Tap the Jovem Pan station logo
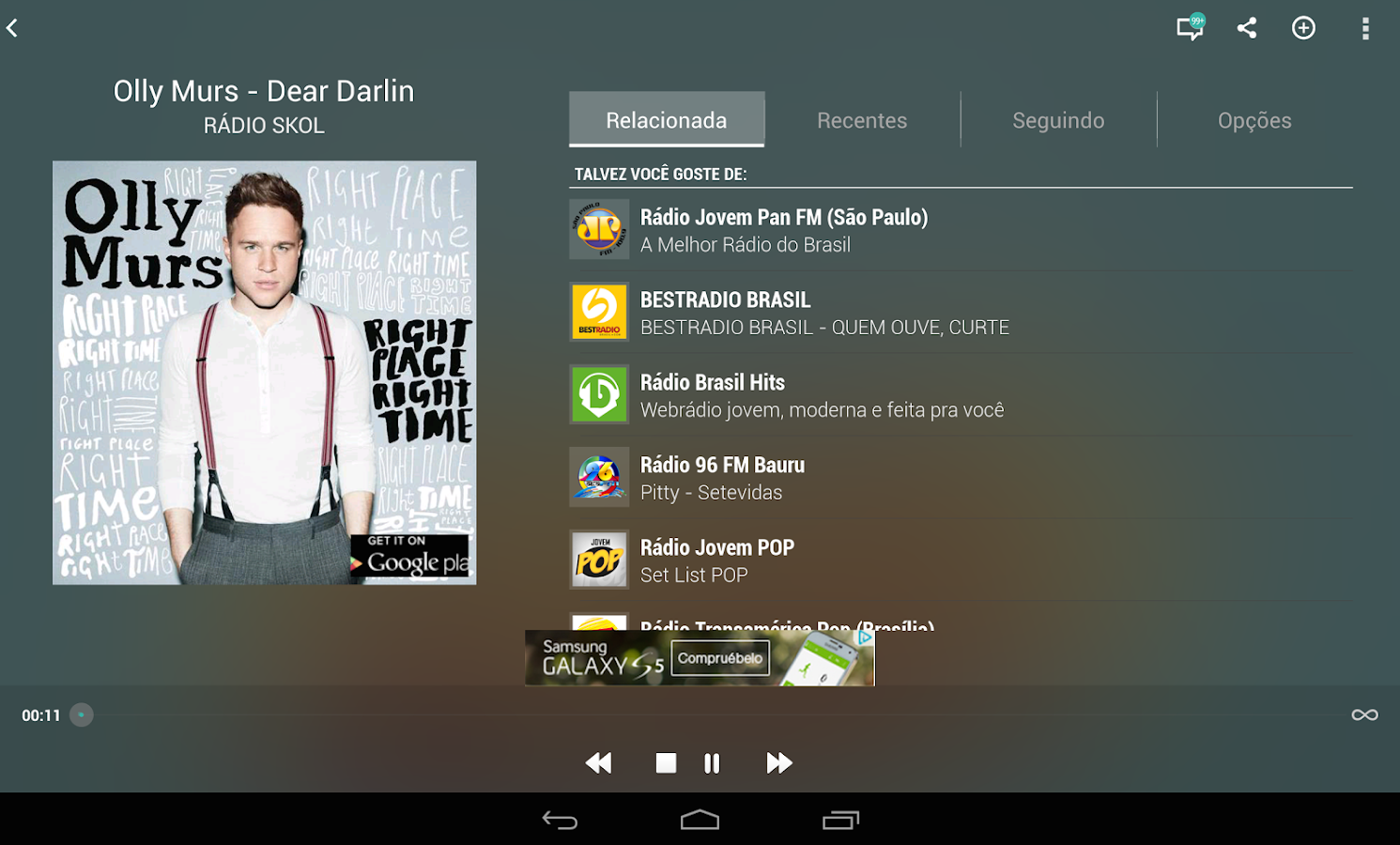This screenshot has height=845, width=1400. point(599,229)
